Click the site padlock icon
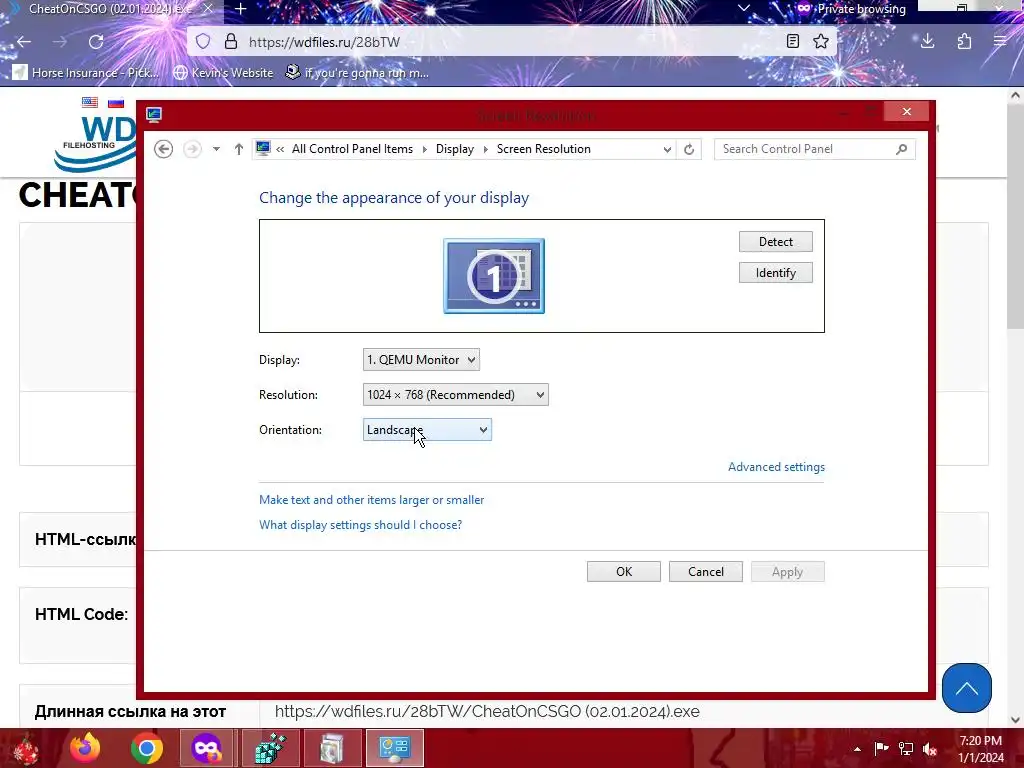This screenshot has width=1024, height=768. tap(231, 42)
